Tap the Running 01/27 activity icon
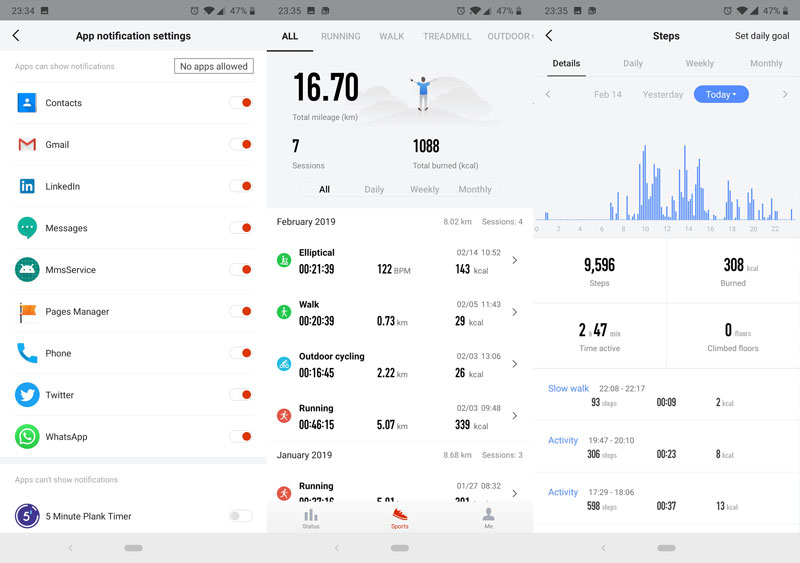This screenshot has height=563, width=800. point(284,493)
